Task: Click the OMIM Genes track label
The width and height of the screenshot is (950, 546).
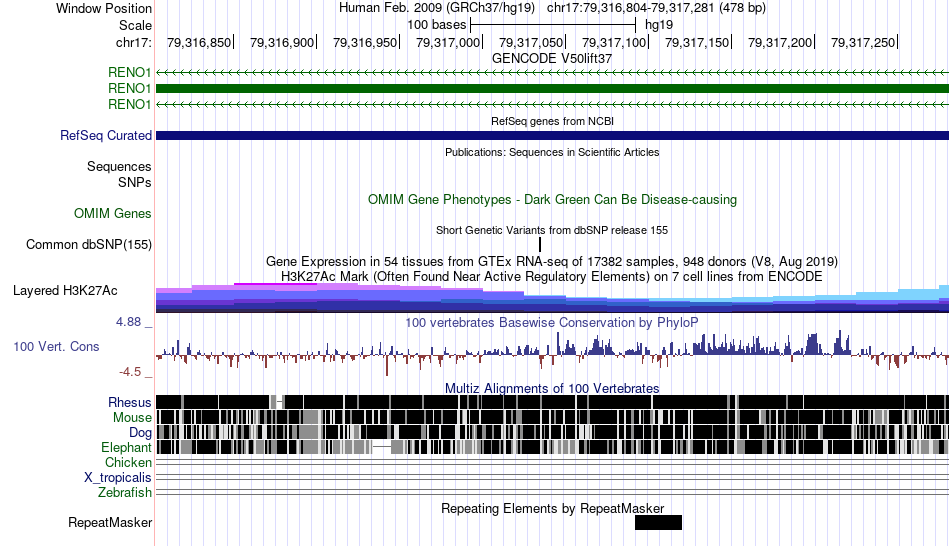Action: [113, 213]
